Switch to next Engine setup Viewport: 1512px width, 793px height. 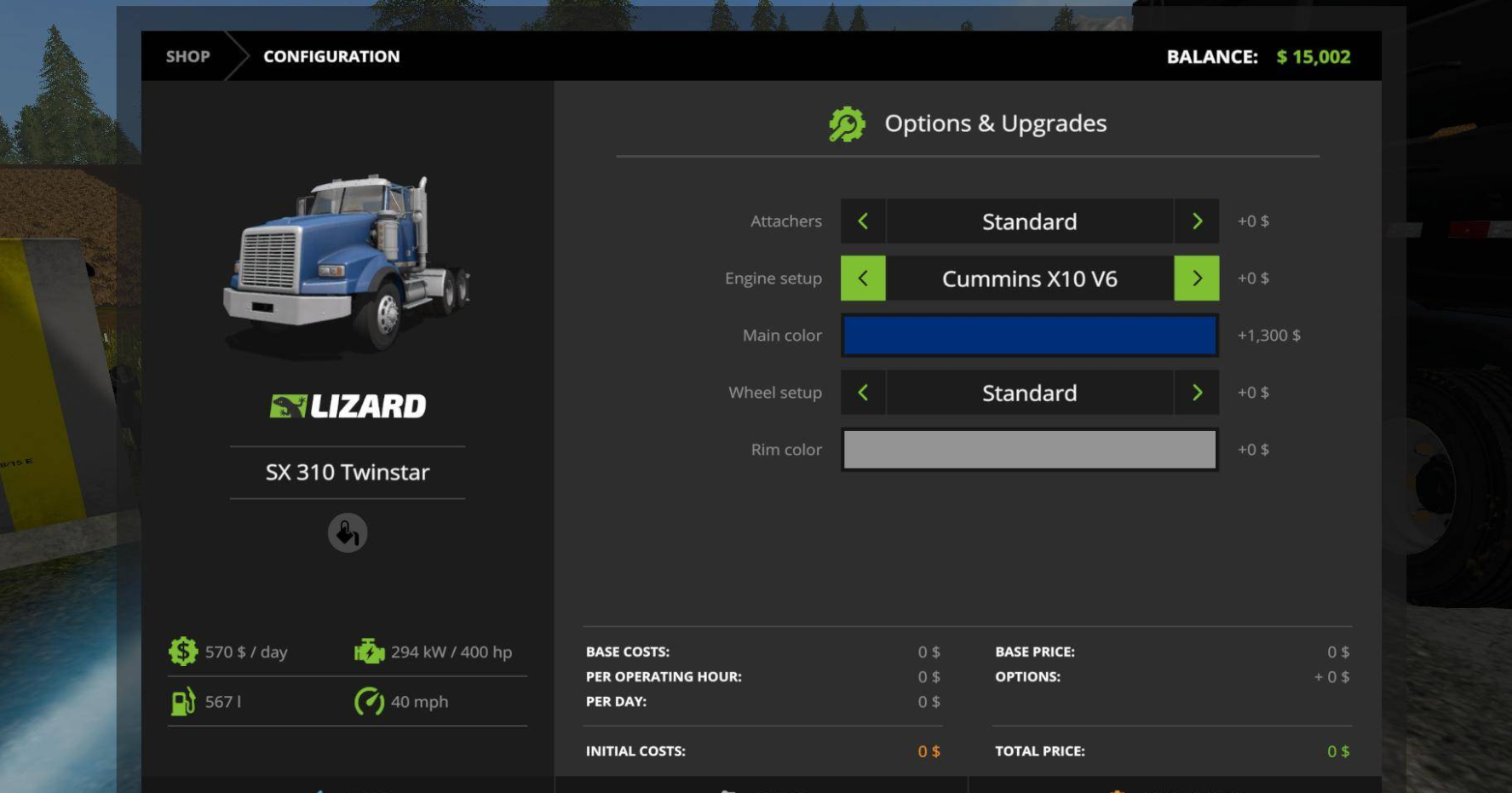(x=1197, y=279)
